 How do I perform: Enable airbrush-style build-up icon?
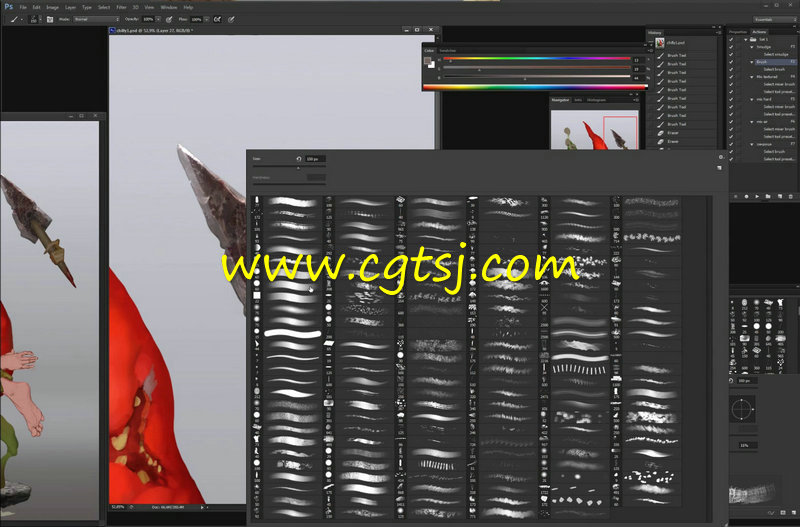pyautogui.click(x=217, y=19)
